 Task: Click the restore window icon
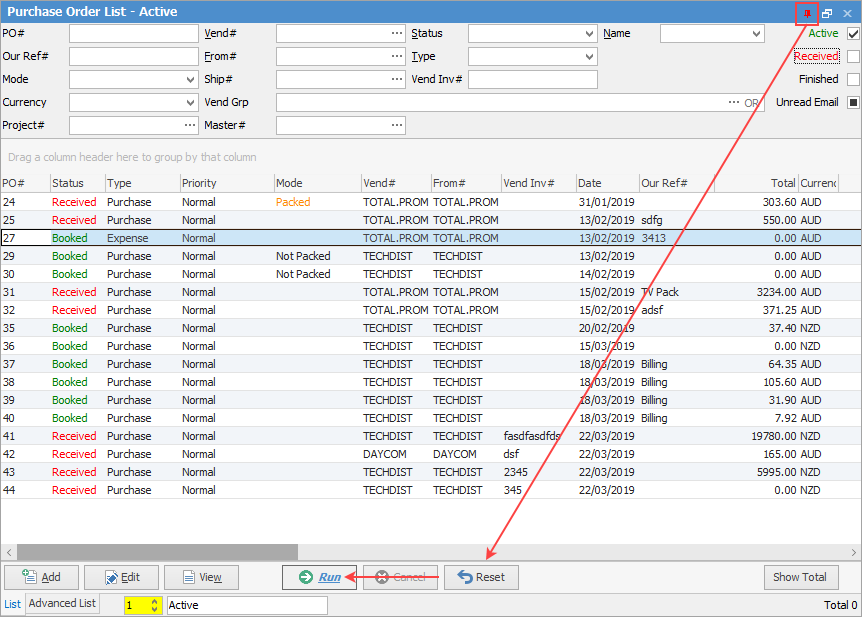[827, 13]
